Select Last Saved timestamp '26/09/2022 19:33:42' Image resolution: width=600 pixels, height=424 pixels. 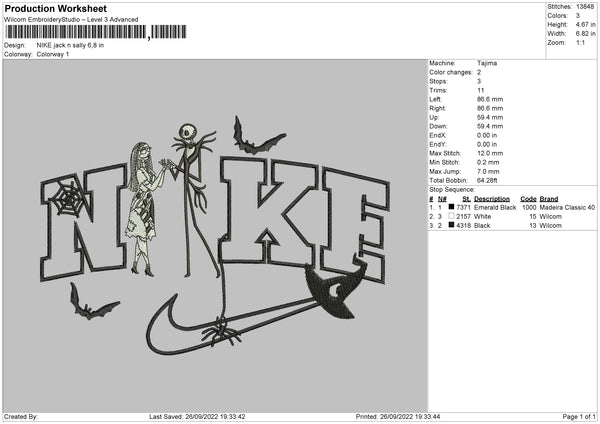pyautogui.click(x=215, y=416)
